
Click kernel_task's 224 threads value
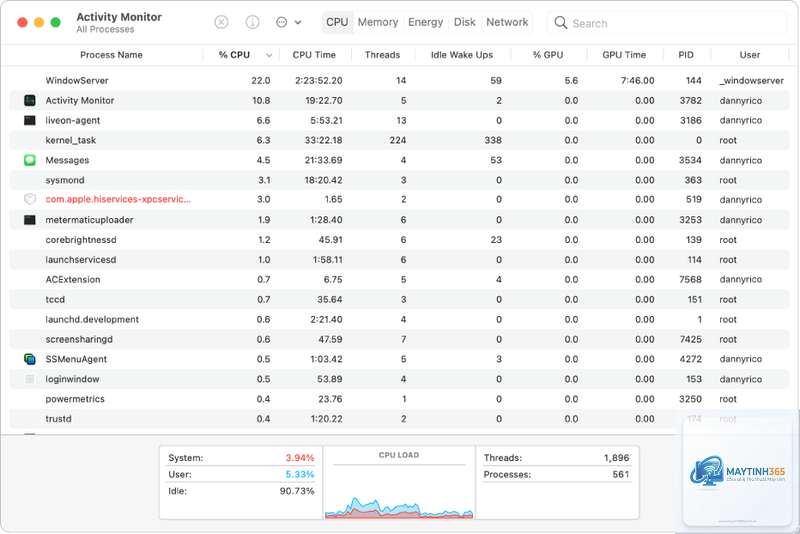(x=397, y=140)
